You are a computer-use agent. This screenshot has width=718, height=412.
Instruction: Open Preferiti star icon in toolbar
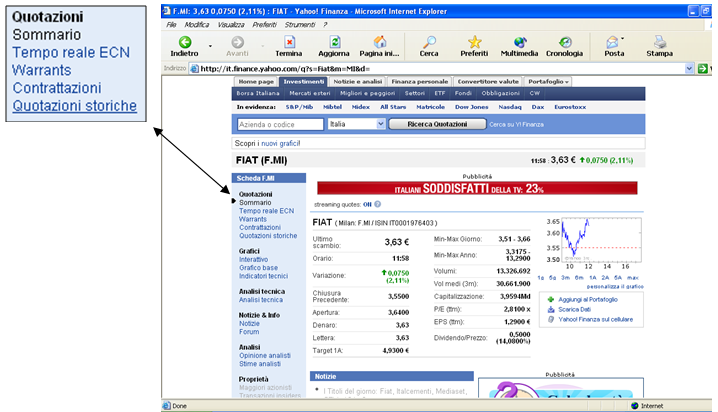point(474,42)
